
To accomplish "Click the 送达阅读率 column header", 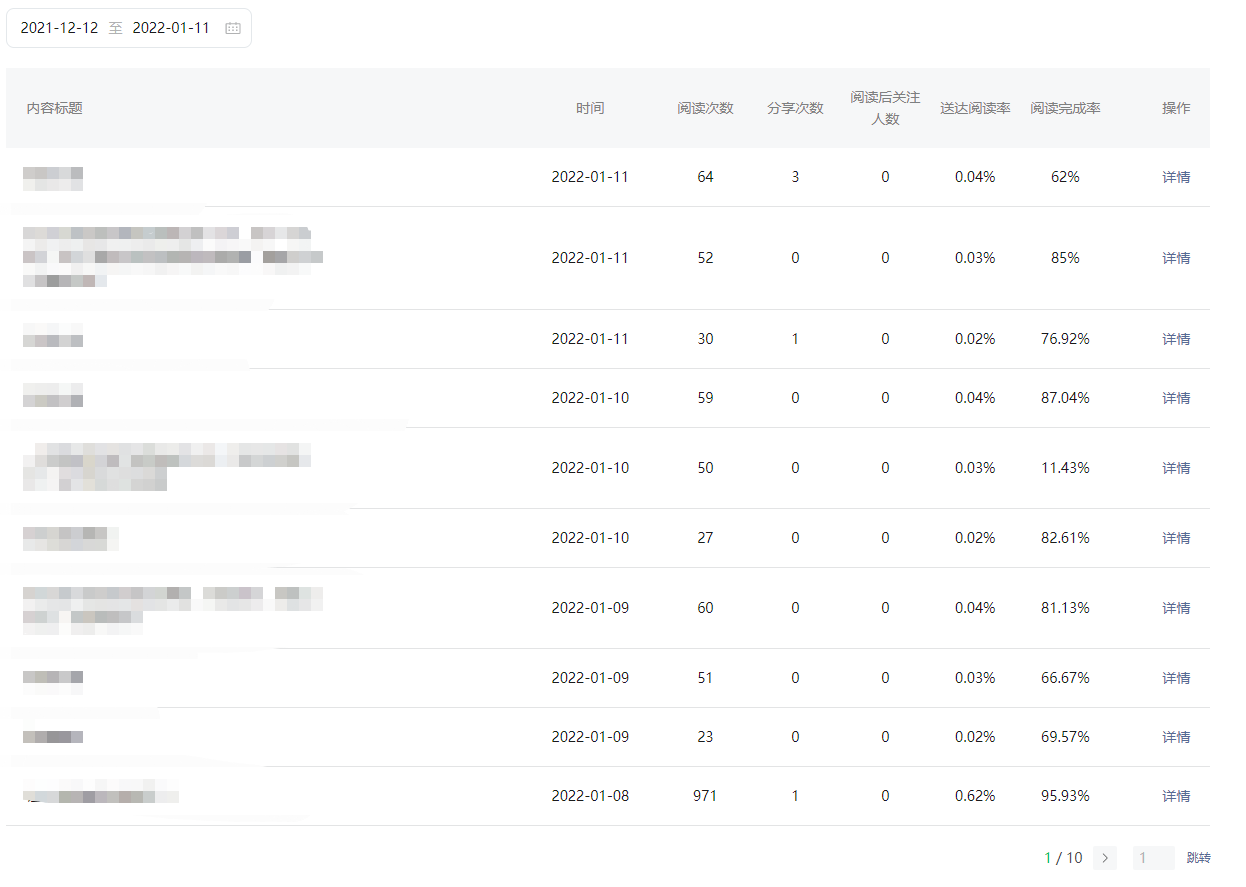I will tap(975, 108).
